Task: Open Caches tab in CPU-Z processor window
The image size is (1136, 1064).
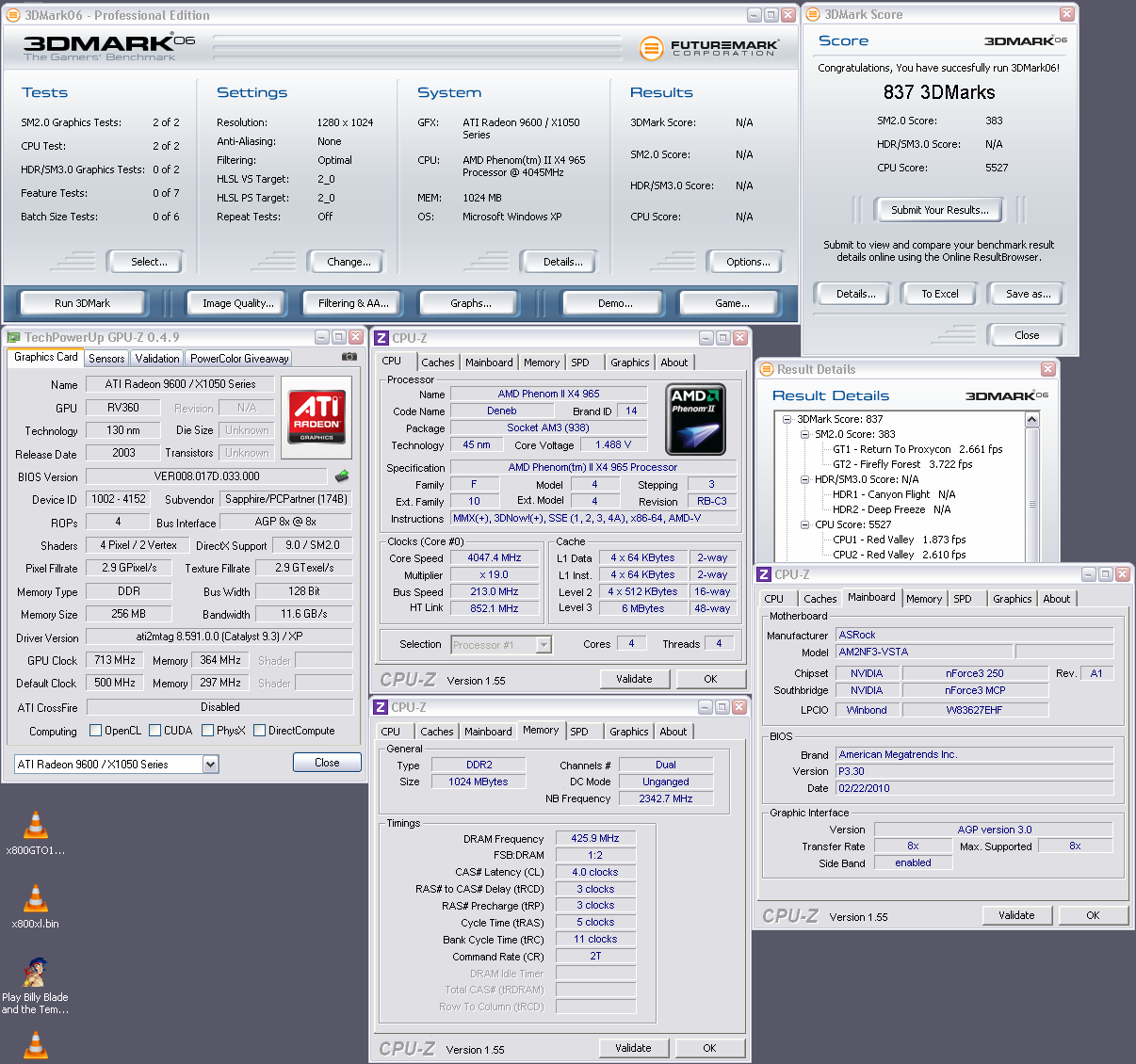Action: tap(437, 363)
